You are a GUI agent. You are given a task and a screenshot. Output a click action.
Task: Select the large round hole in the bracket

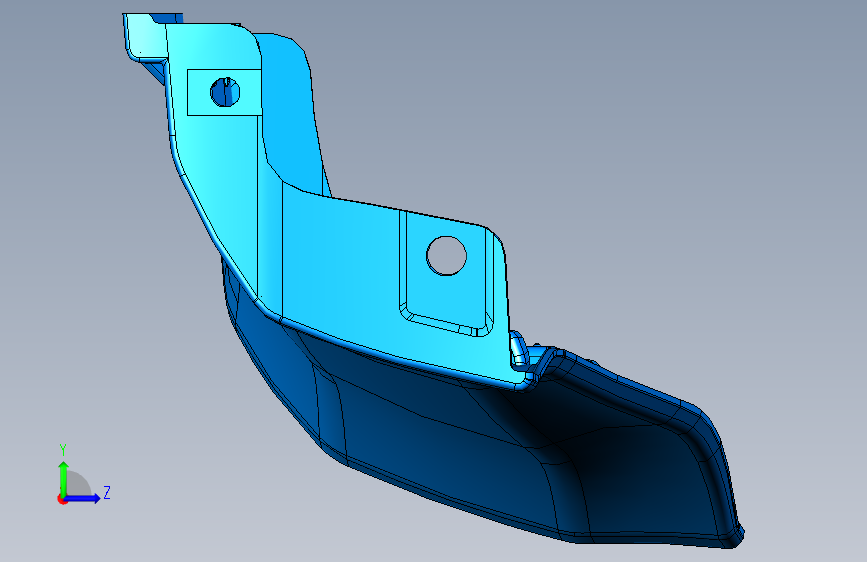pos(446,256)
